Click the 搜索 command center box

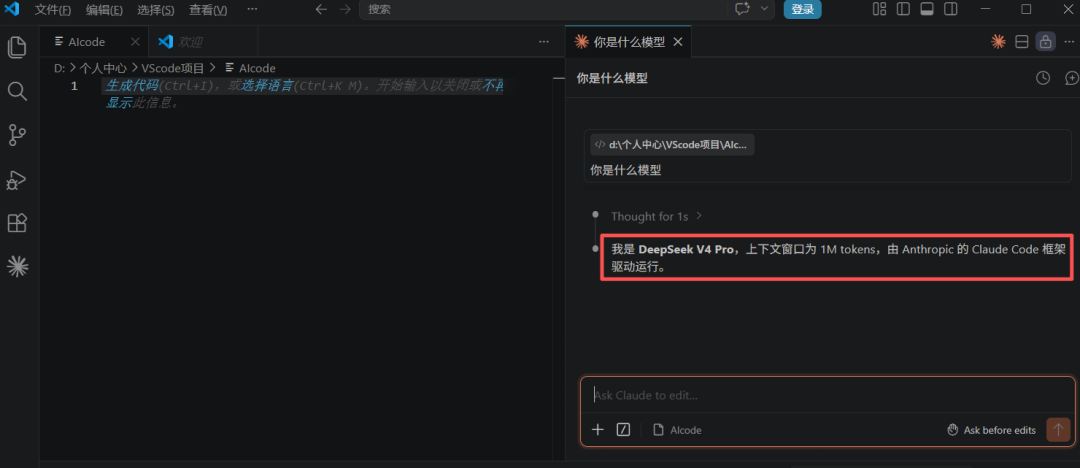point(543,9)
